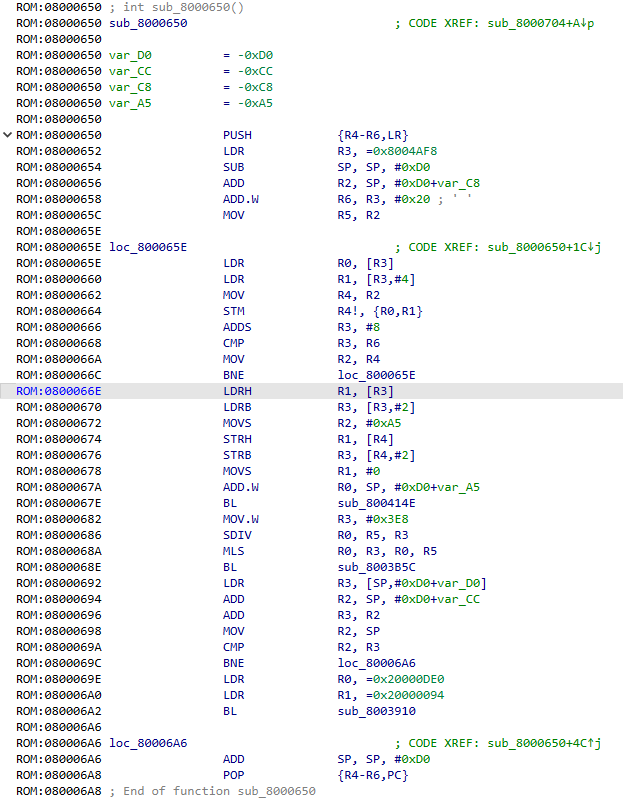
Task: Select the highlighted LDRH instruction mnemonic
Action: (x=238, y=391)
